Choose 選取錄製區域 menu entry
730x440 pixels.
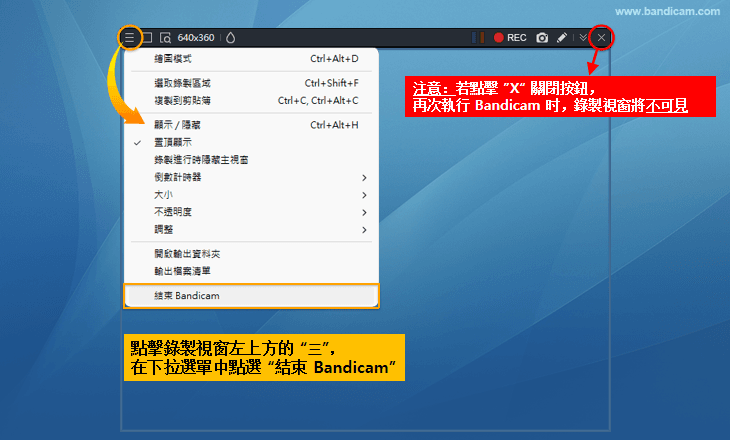click(251, 83)
